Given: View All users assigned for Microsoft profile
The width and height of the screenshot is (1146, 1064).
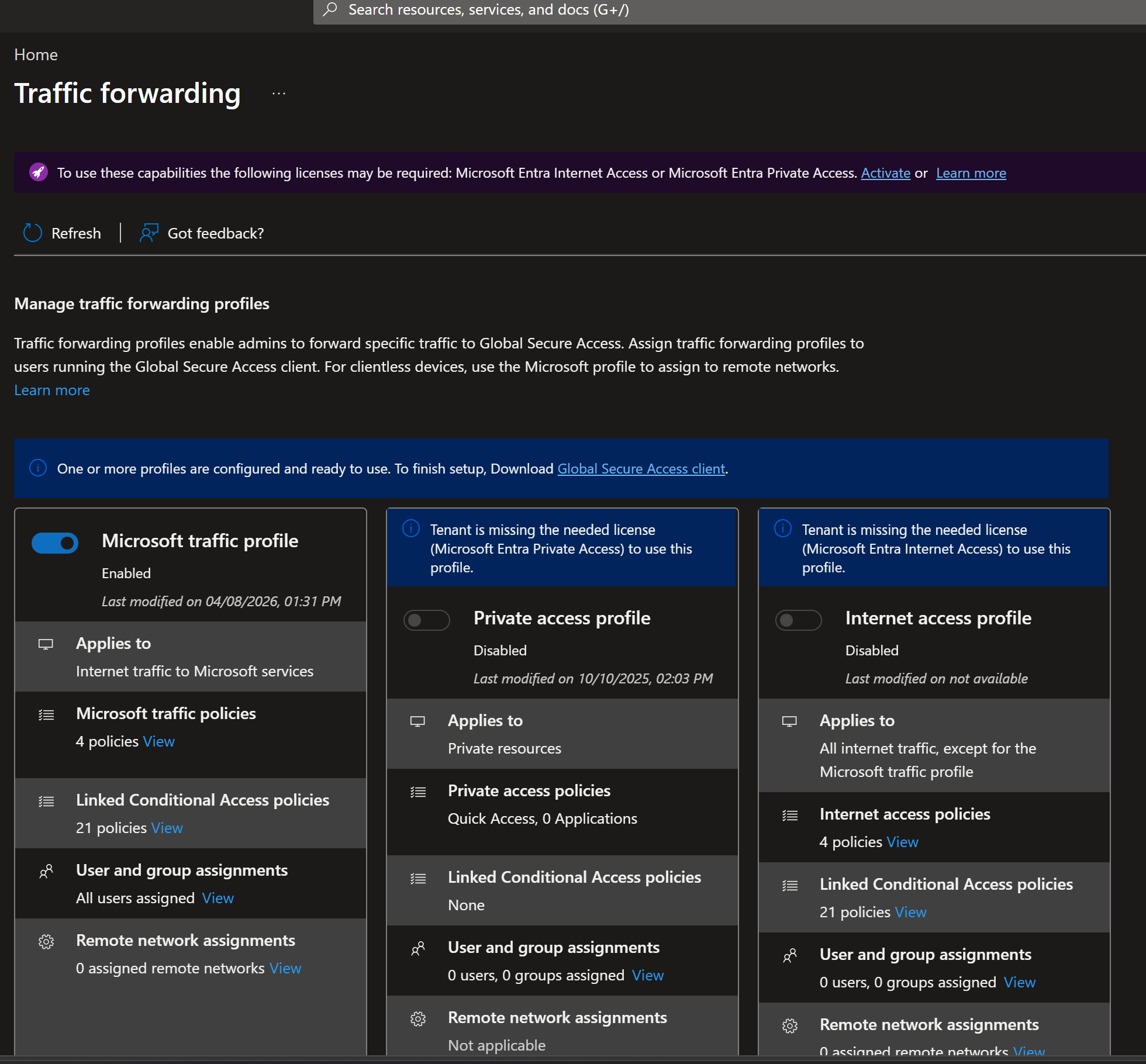Looking at the screenshot, I should [x=218, y=898].
